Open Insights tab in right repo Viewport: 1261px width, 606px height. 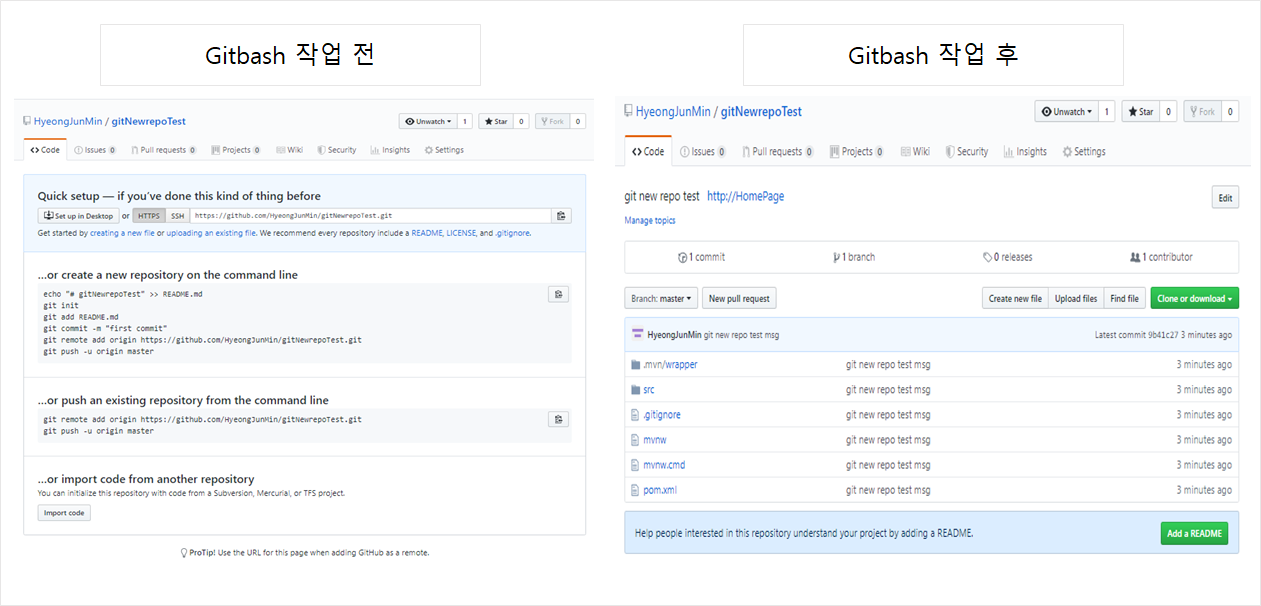[x=1025, y=152]
